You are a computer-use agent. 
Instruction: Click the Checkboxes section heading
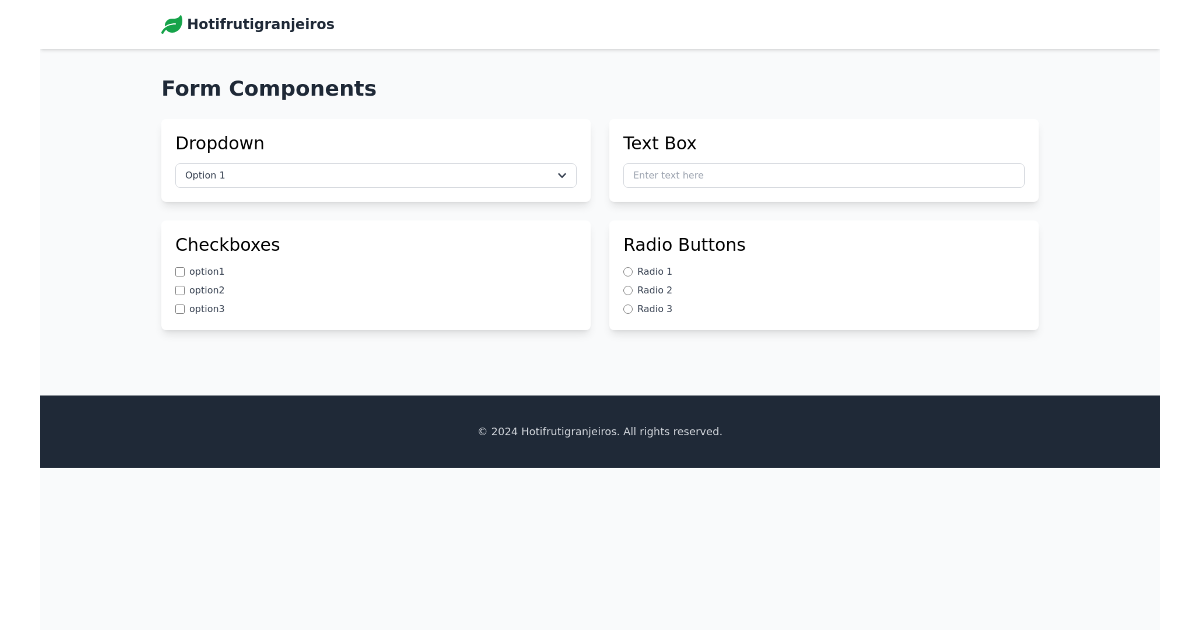(227, 245)
